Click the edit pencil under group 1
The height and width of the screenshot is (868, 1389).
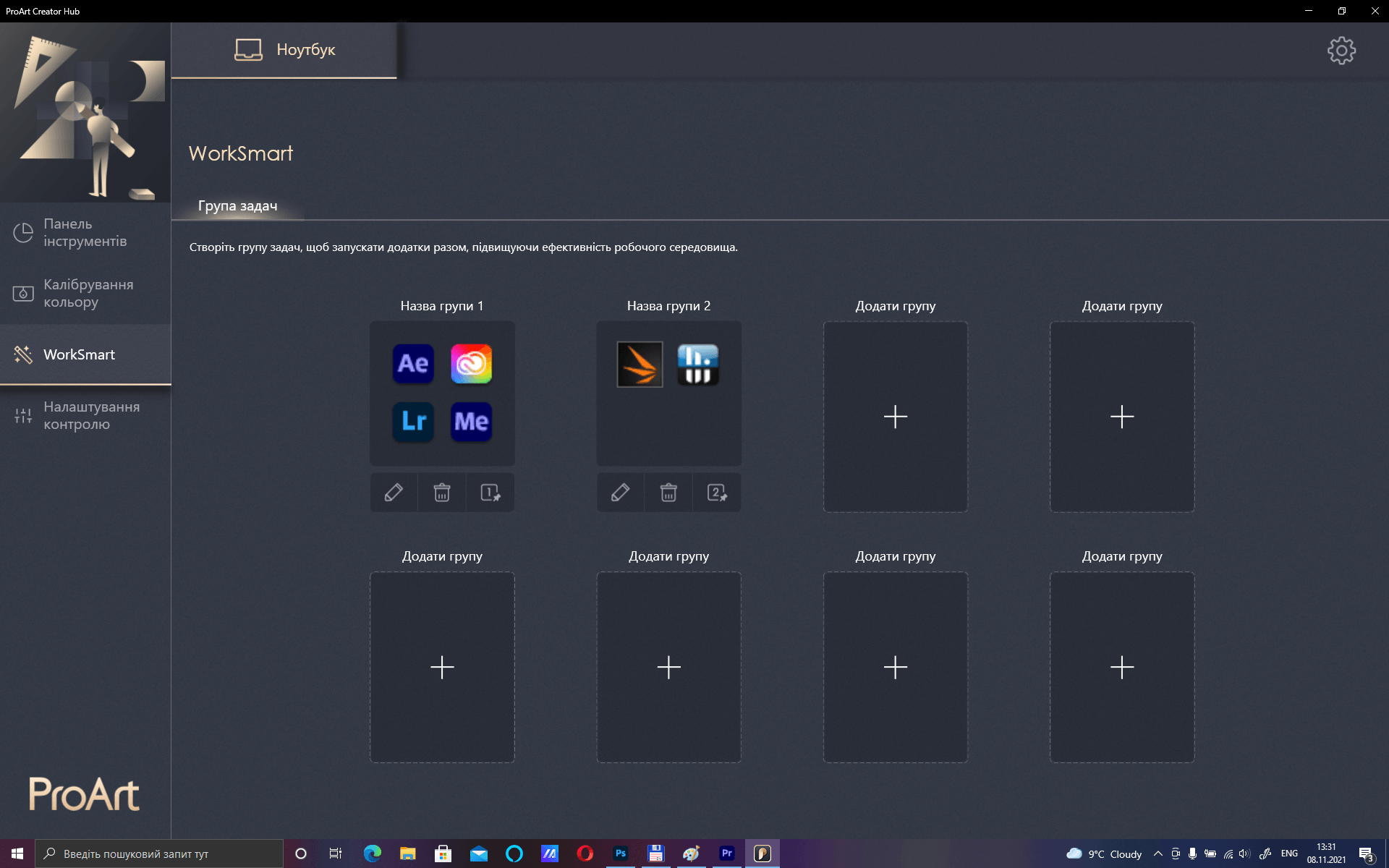[394, 493]
